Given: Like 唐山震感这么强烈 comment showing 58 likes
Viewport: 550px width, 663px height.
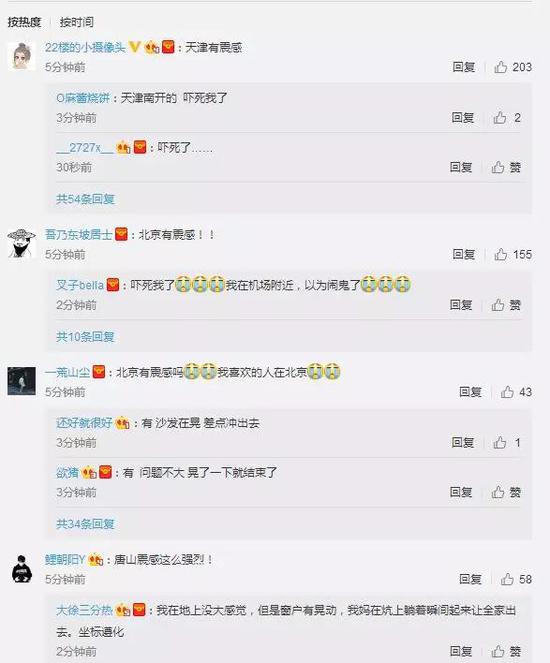Looking at the screenshot, I should click(507, 579).
